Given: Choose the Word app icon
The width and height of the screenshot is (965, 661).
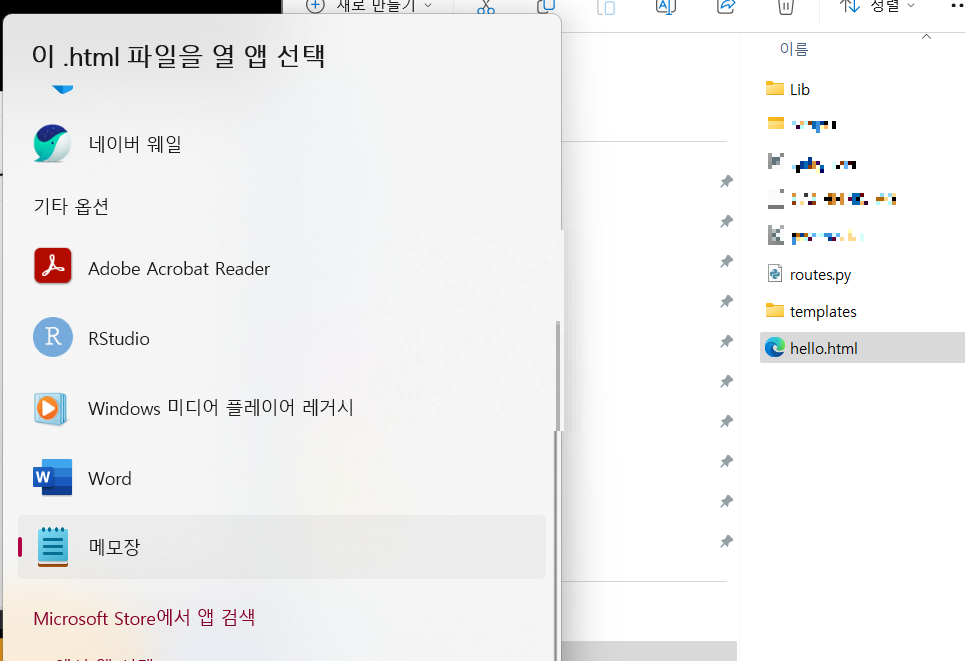Looking at the screenshot, I should point(52,478).
